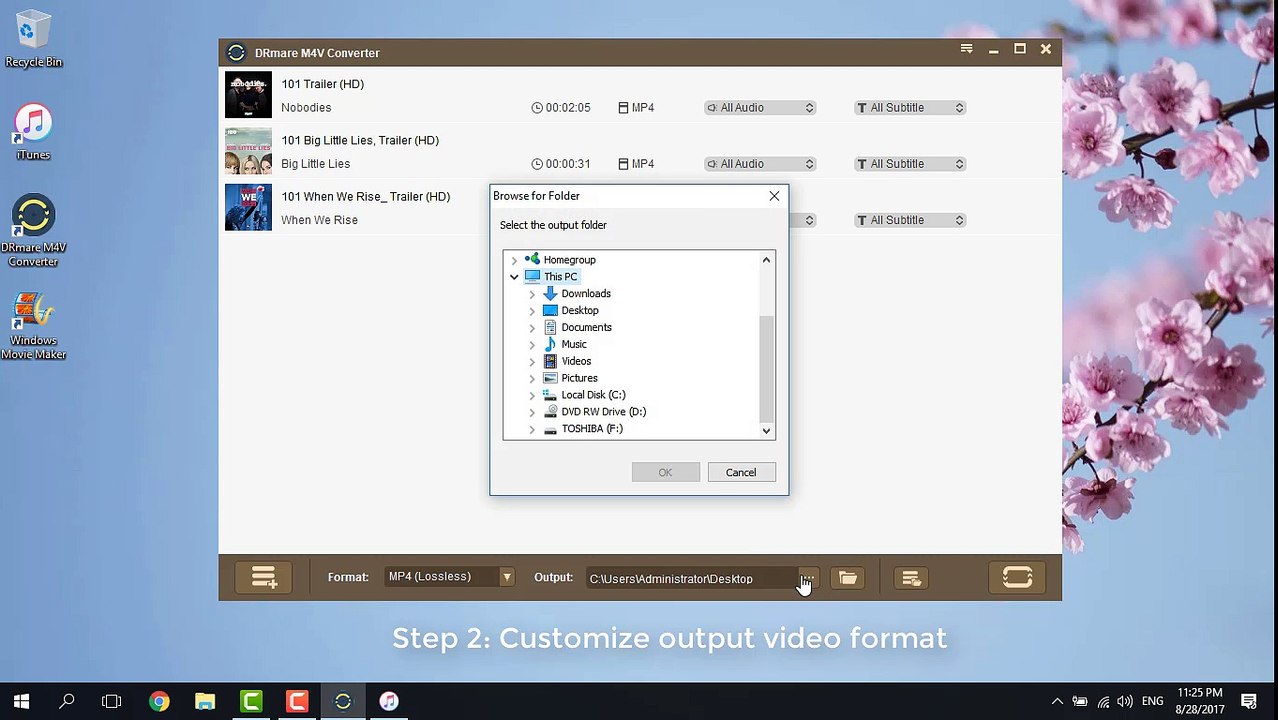Click the Big Little Lies trailer thumbnail

[x=248, y=151]
